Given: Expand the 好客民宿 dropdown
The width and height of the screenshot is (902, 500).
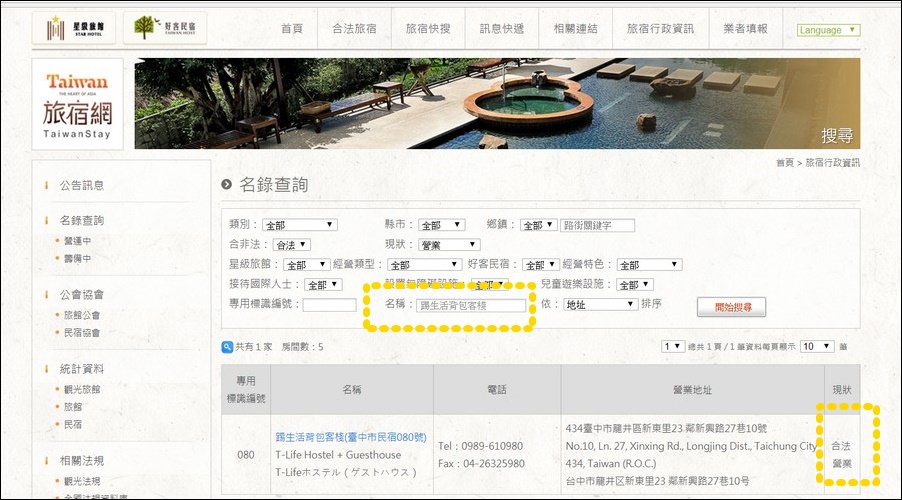Looking at the screenshot, I should [541, 265].
